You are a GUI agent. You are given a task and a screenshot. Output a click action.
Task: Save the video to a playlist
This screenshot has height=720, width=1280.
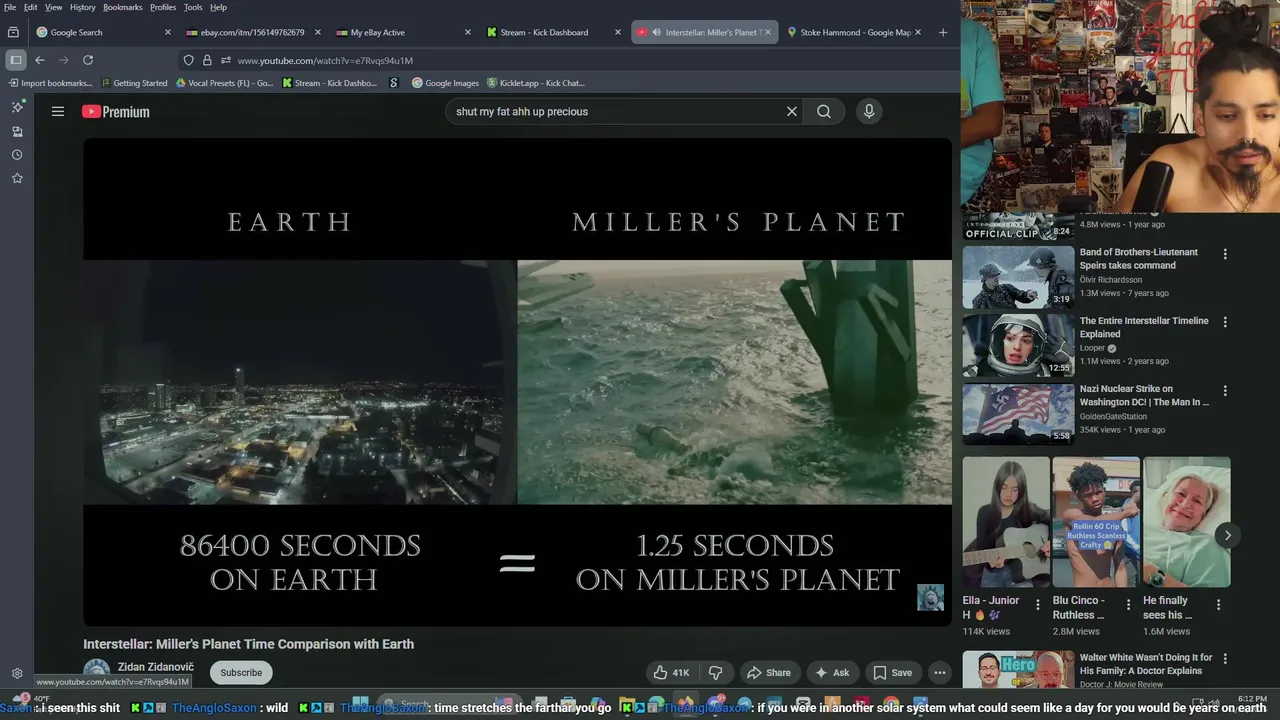click(x=892, y=673)
